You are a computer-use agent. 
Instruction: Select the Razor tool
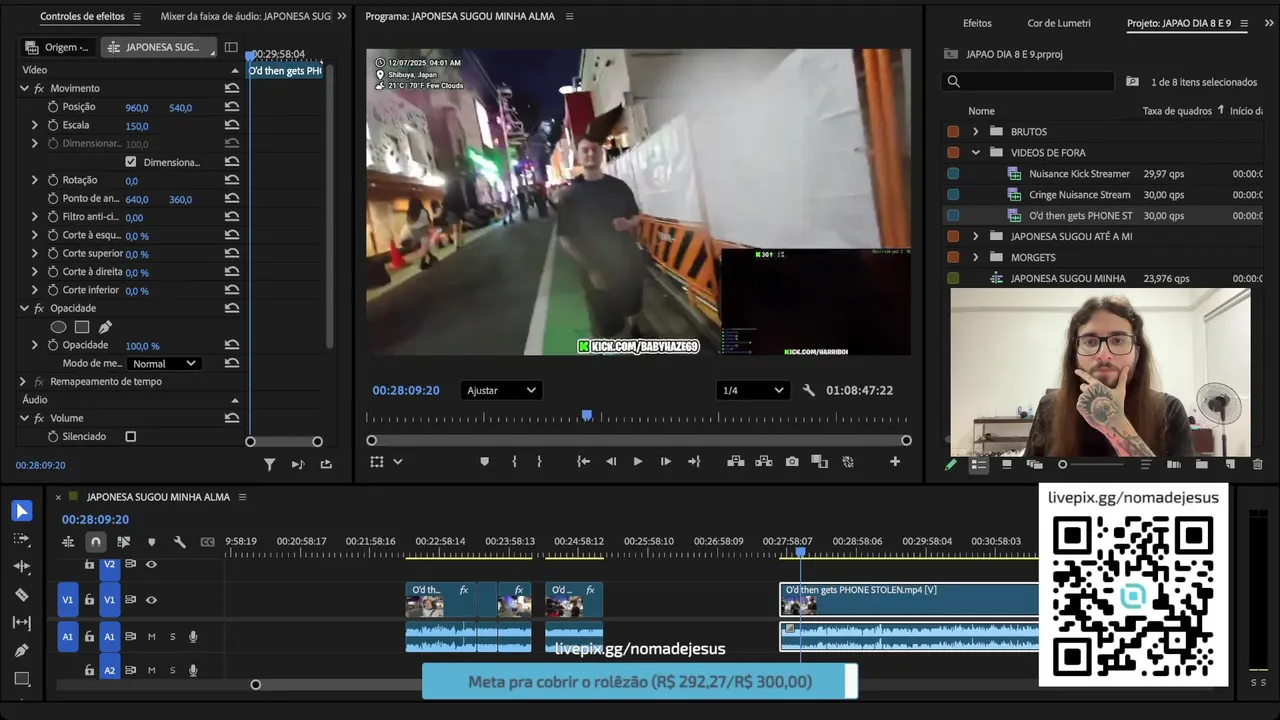pos(21,595)
